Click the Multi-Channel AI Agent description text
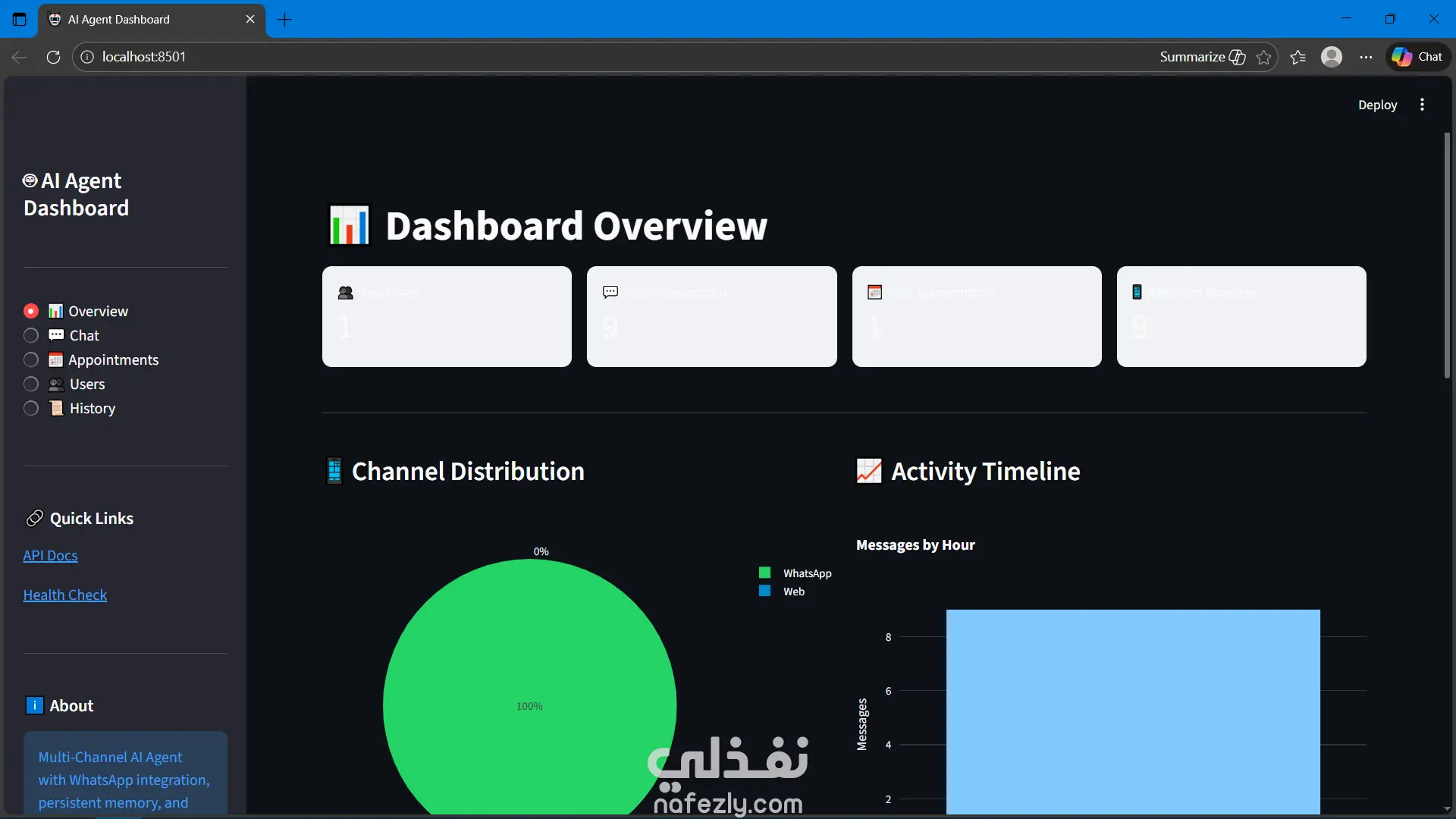The image size is (1456, 819). 124,780
